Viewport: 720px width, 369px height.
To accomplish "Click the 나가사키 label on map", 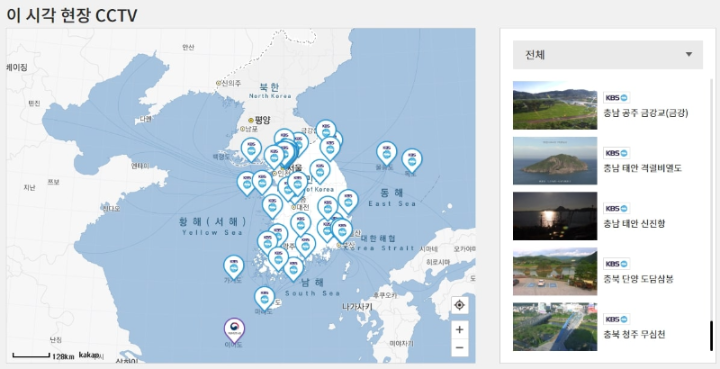I will (357, 307).
